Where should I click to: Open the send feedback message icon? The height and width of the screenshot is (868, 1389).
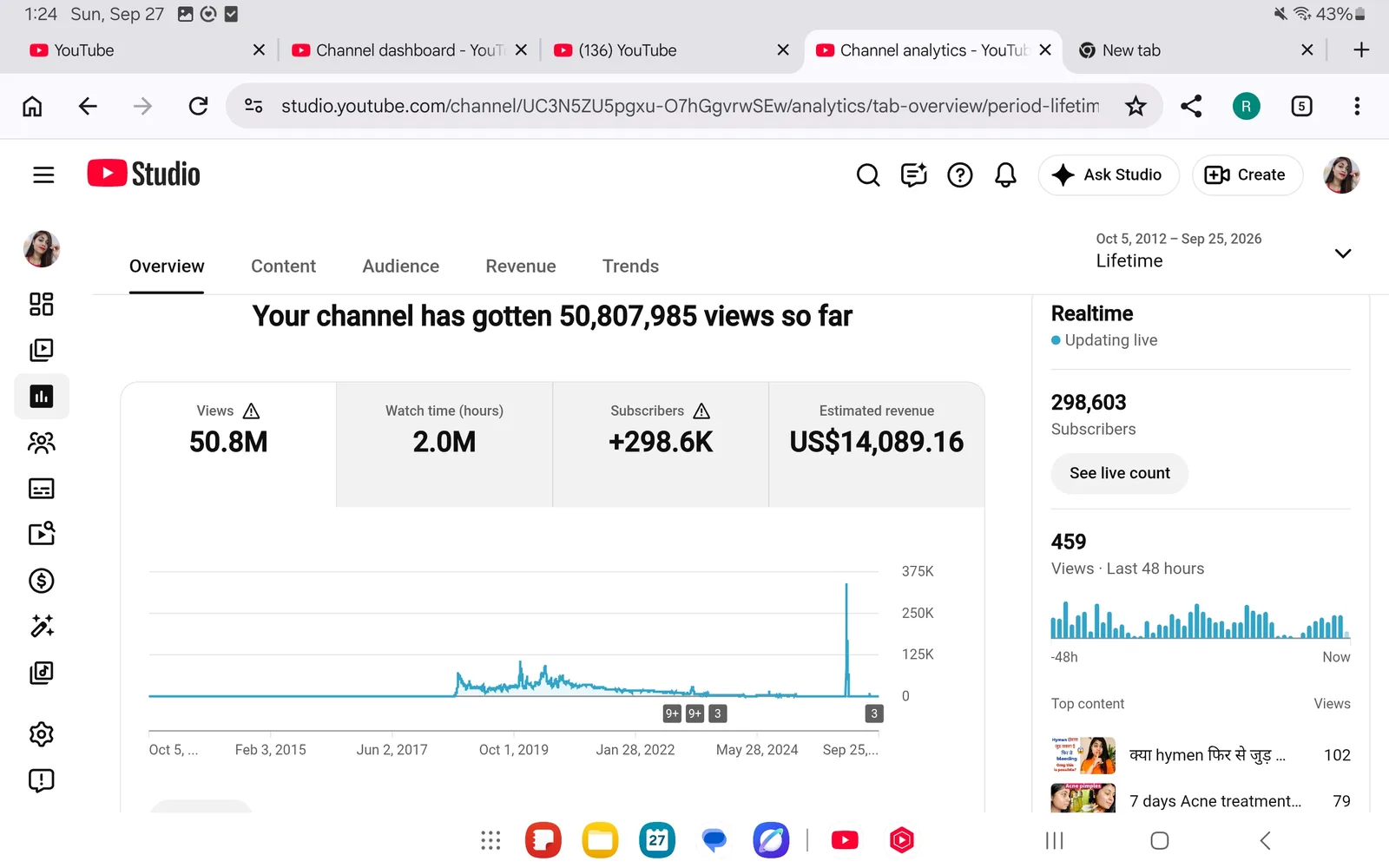point(914,175)
